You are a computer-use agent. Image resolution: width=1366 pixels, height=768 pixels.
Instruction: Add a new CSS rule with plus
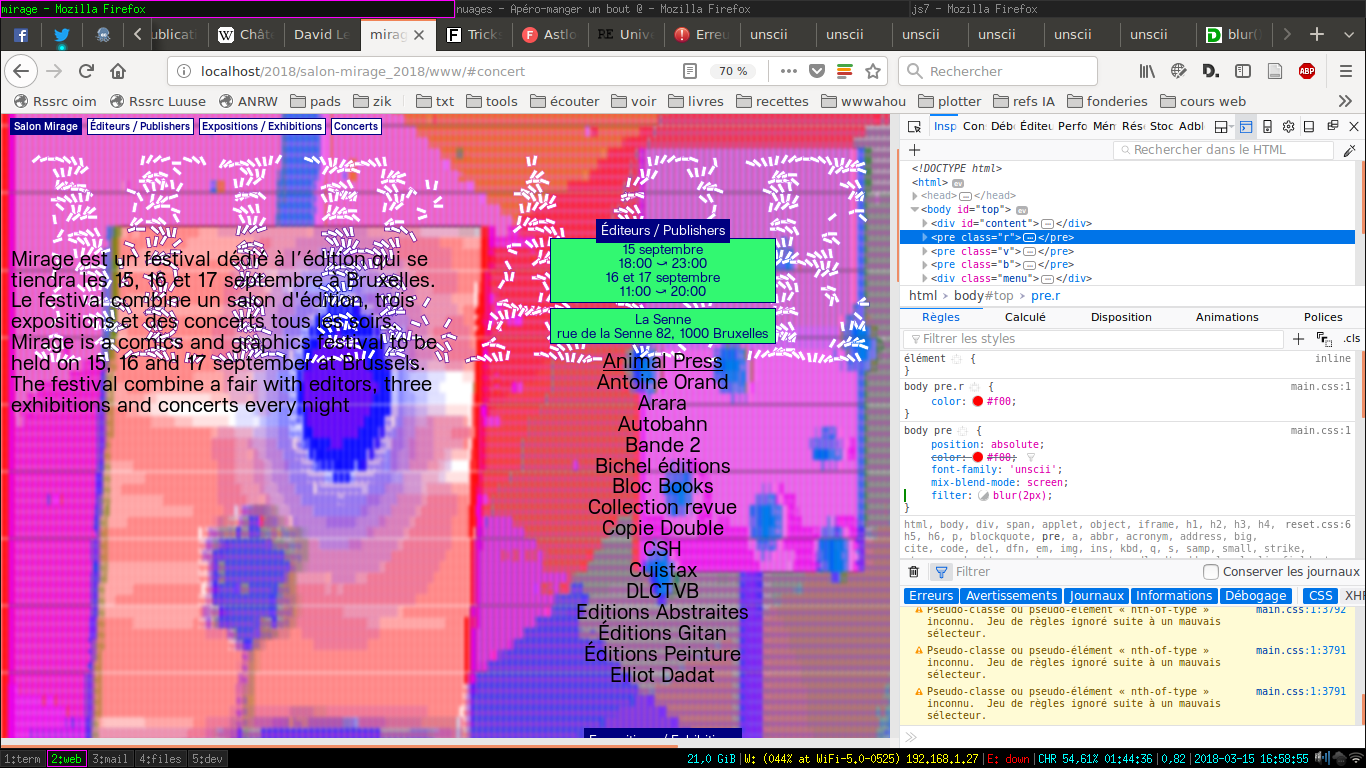(1298, 339)
